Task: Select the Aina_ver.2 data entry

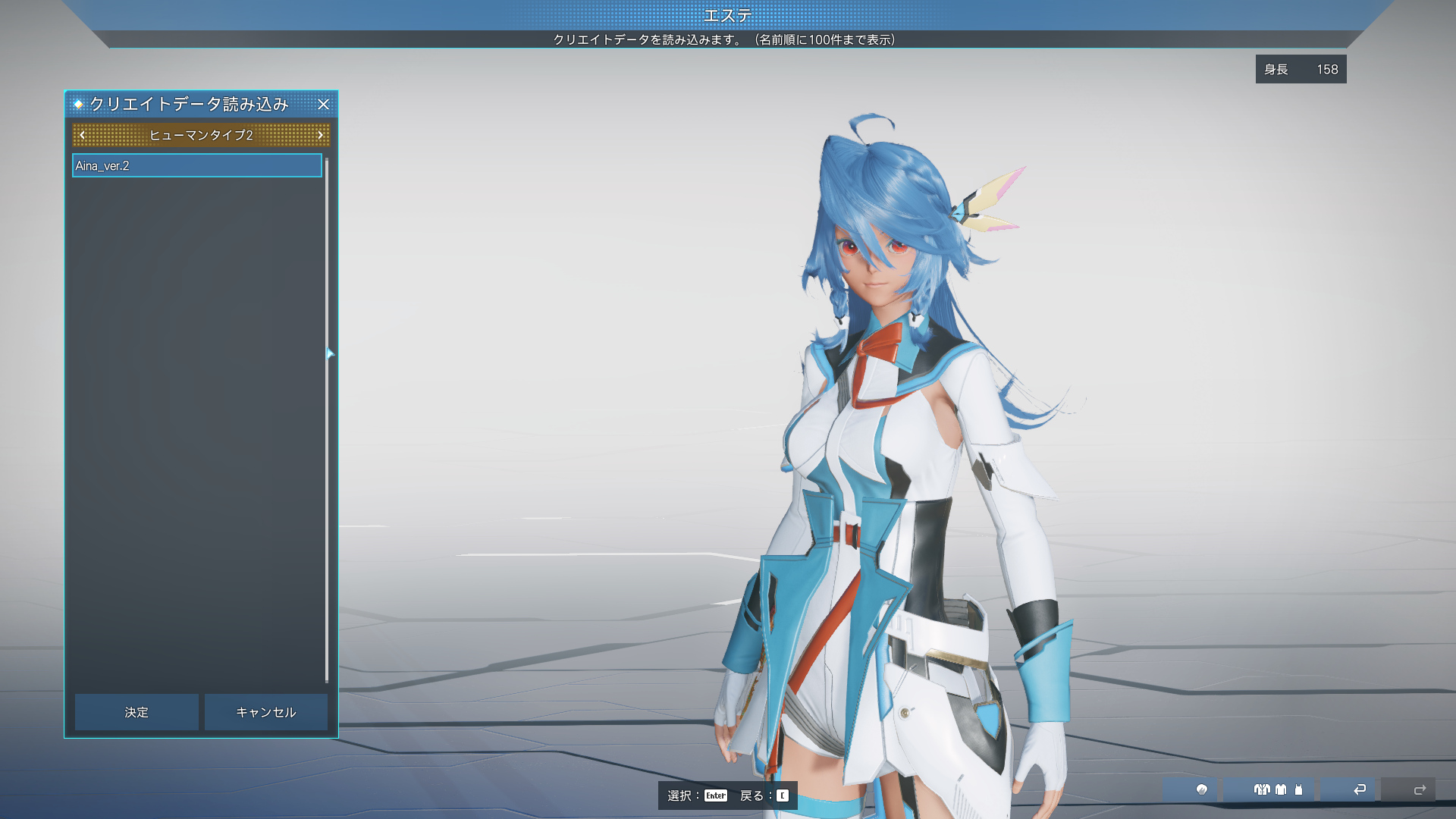Action: 197,165
